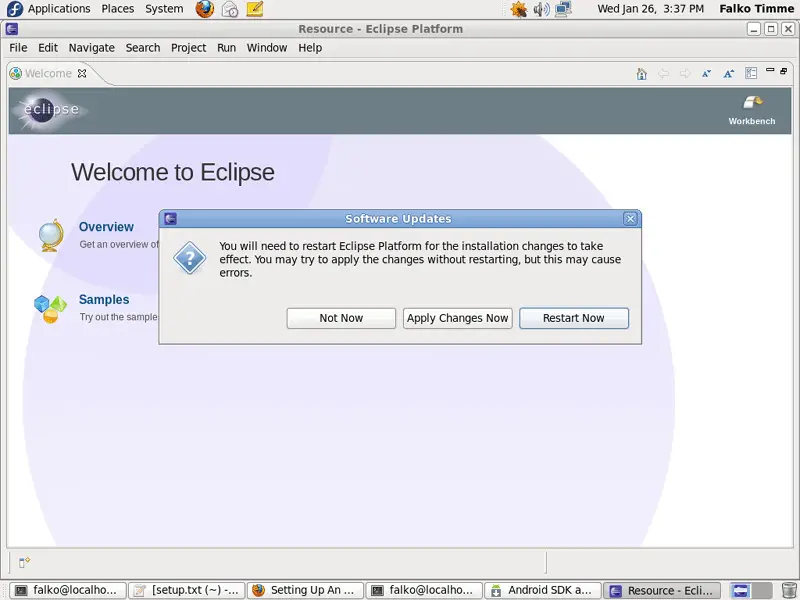Switch to the falko@localhost terminal beside Android SDK
The height and width of the screenshot is (600, 800).
click(424, 590)
